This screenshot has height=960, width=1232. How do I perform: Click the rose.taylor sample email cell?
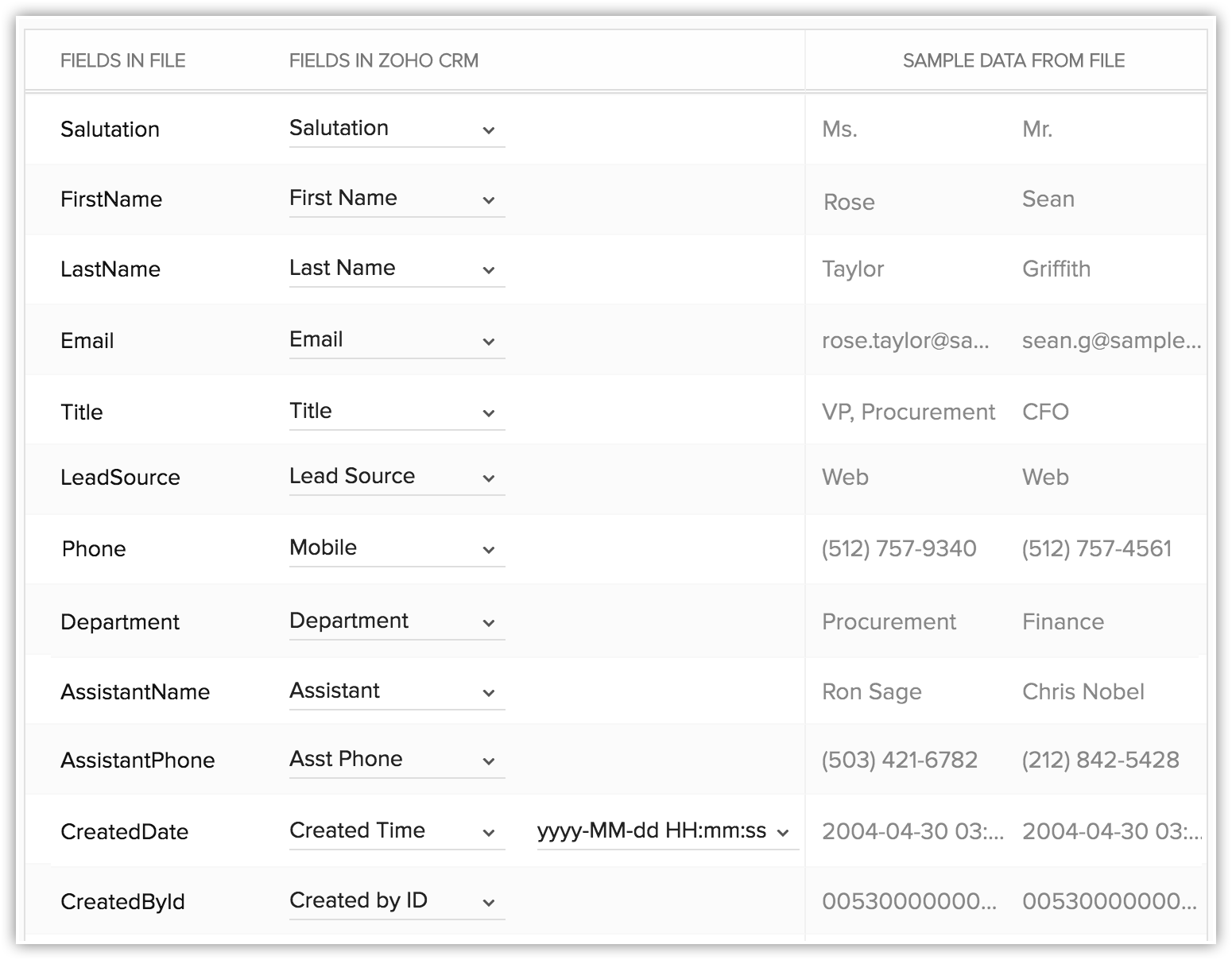coord(905,341)
